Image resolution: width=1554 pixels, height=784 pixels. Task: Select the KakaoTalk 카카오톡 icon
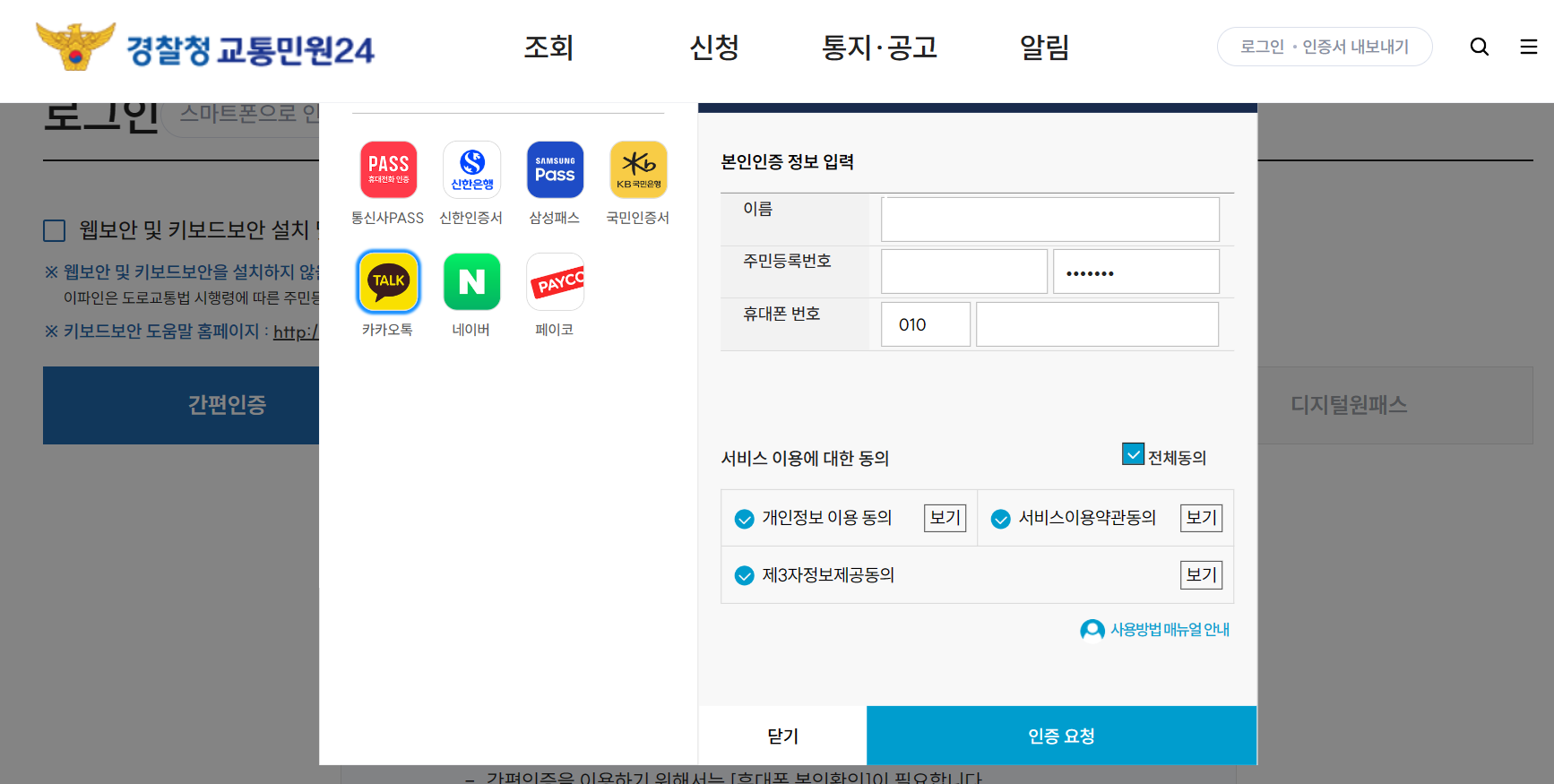pos(388,281)
